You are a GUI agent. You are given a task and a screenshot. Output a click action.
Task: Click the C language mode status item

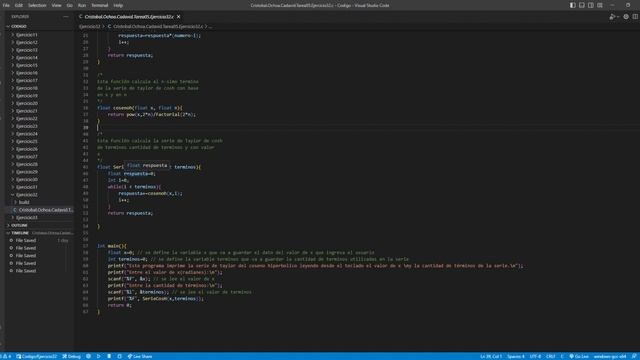(x=562, y=356)
